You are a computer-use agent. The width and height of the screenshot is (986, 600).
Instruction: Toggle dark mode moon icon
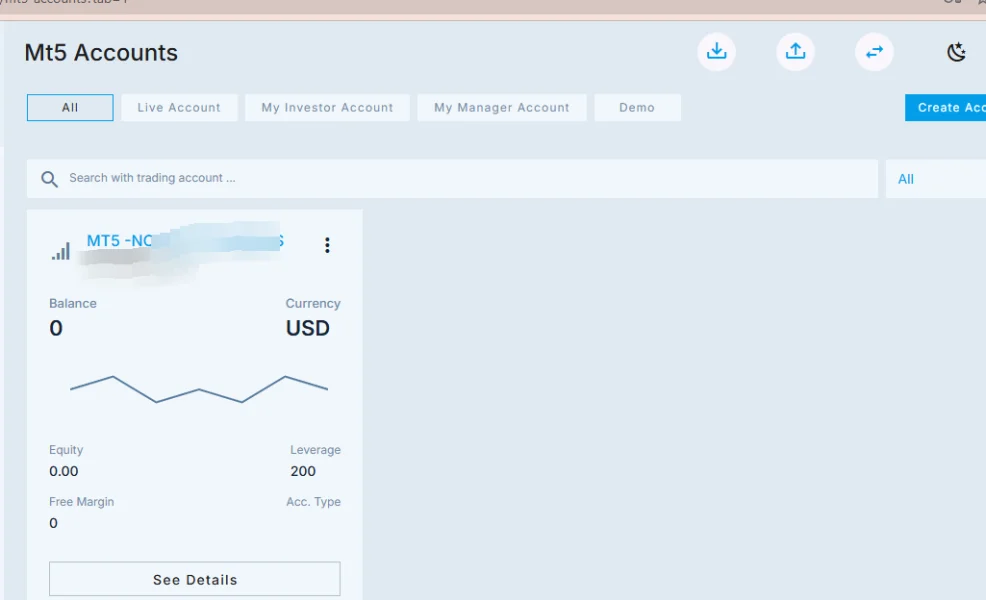(x=956, y=52)
